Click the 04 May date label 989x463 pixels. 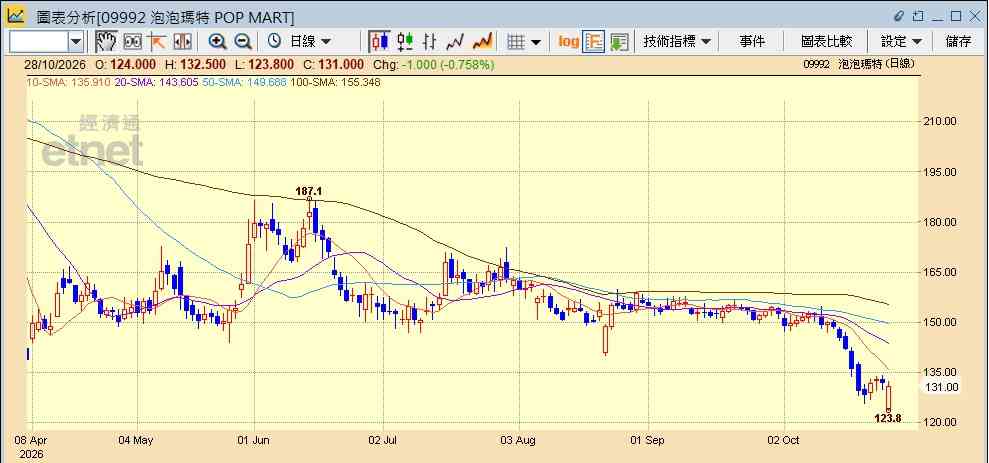tap(136, 440)
